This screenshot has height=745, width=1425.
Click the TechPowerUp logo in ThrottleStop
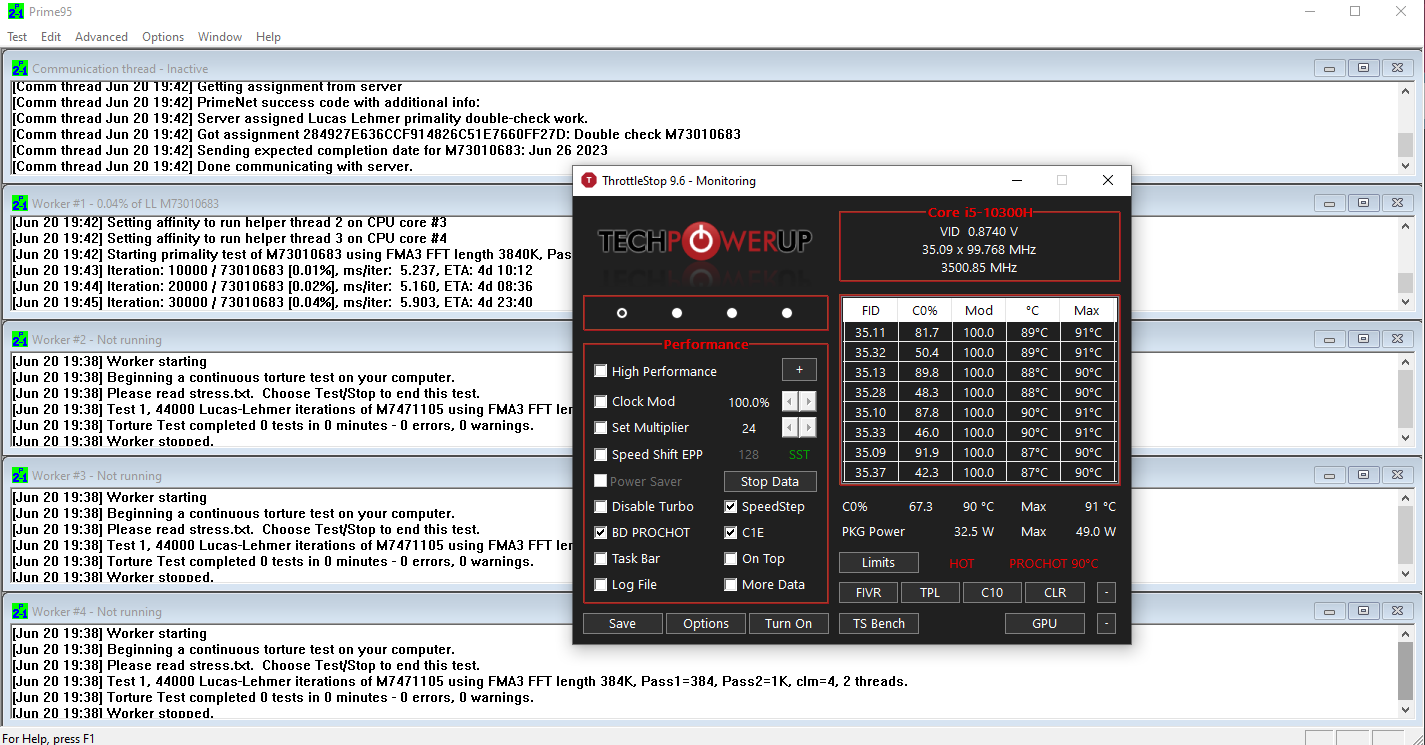coord(705,240)
